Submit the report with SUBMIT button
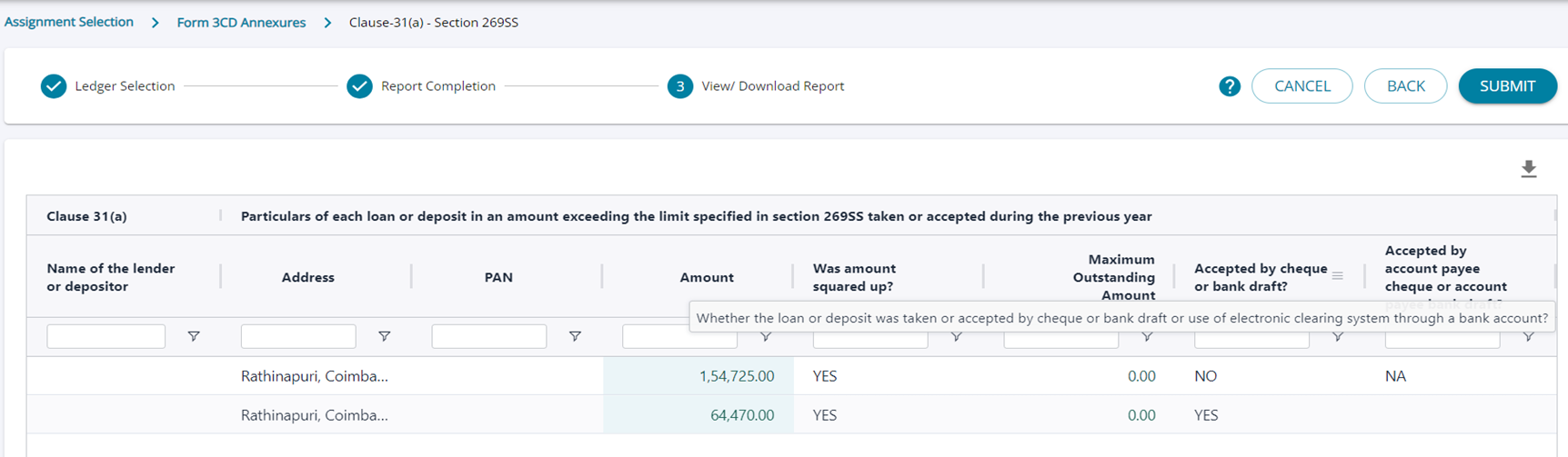The image size is (1568, 457). pos(1507,86)
